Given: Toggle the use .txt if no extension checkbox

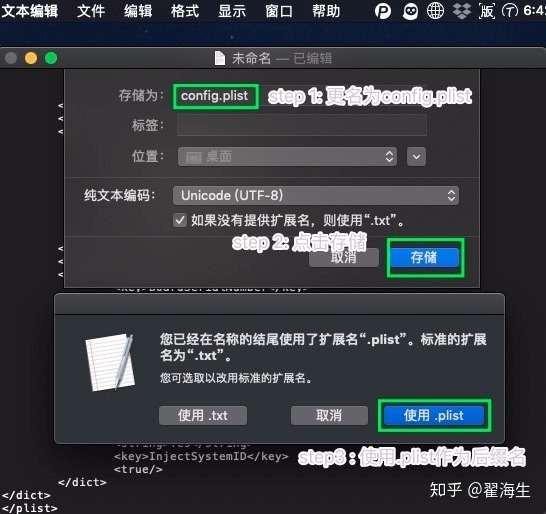Looking at the screenshot, I should tap(180, 220).
